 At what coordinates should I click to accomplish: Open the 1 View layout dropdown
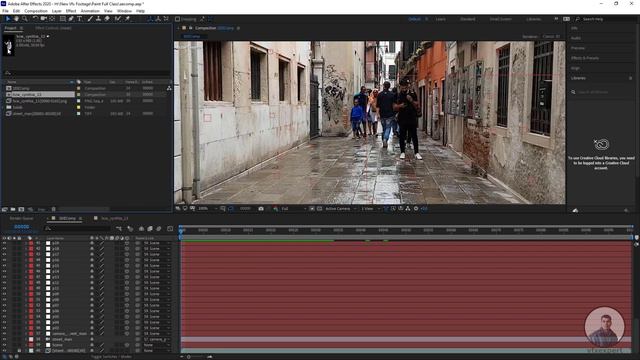[x=370, y=209]
